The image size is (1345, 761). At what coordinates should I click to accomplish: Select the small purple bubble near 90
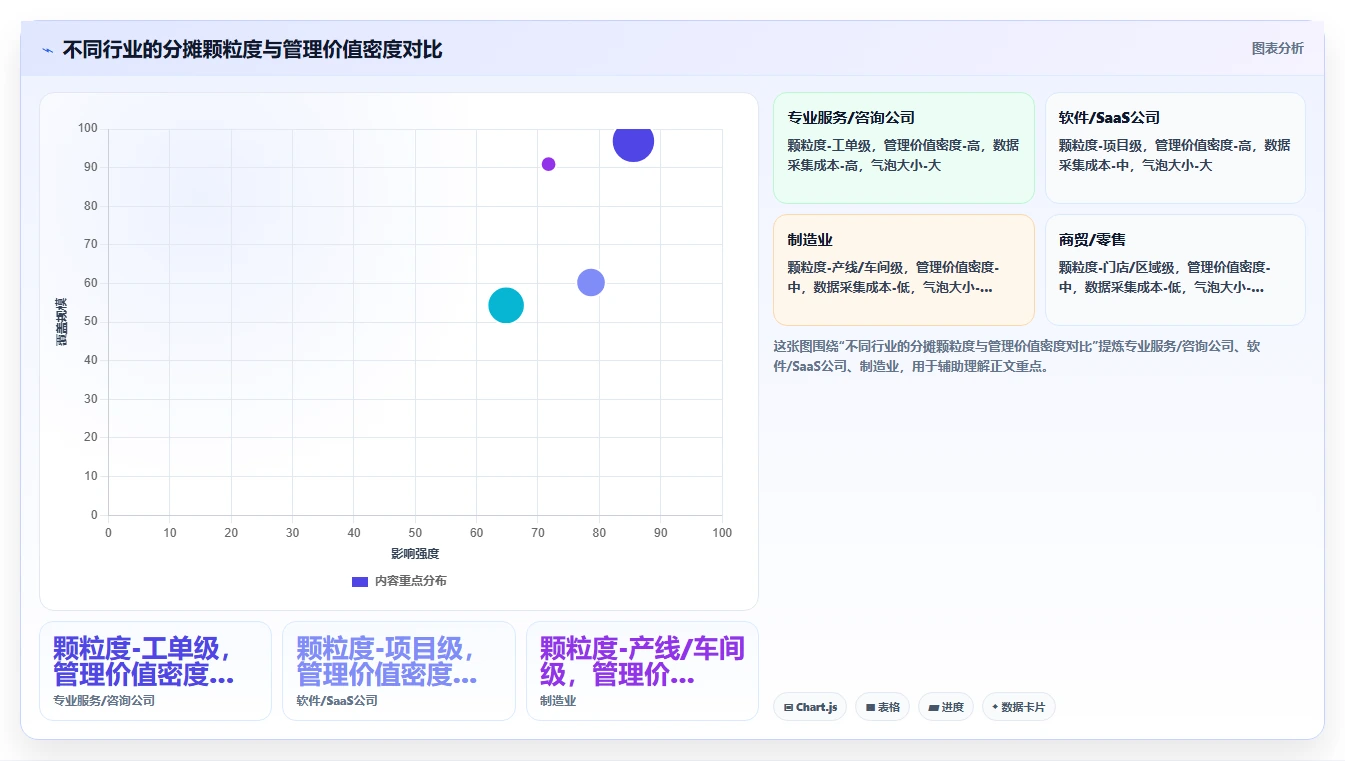(x=548, y=164)
